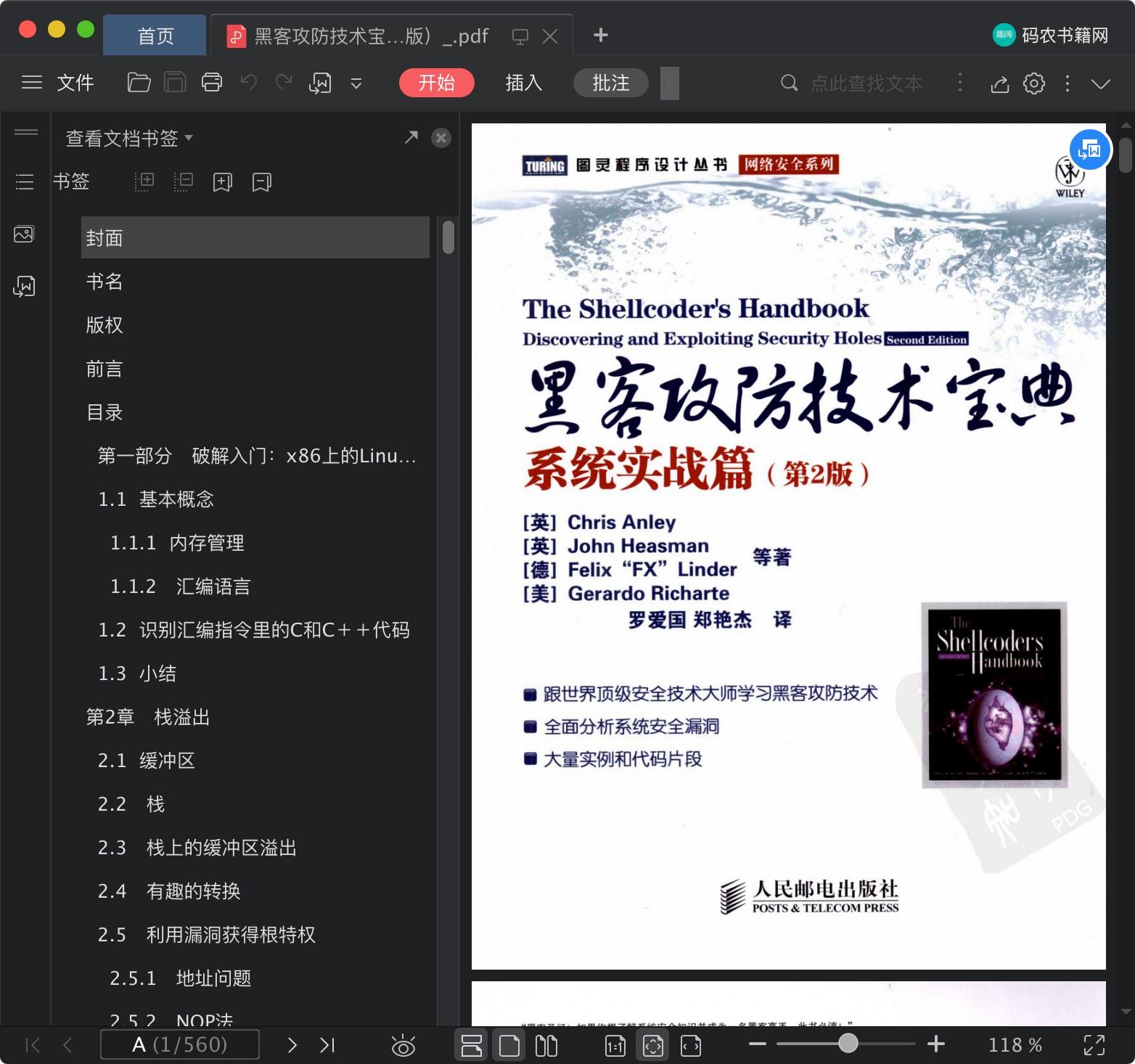Open bookmark 第2章 栈溢出
This screenshot has width=1135, height=1064.
148,717
